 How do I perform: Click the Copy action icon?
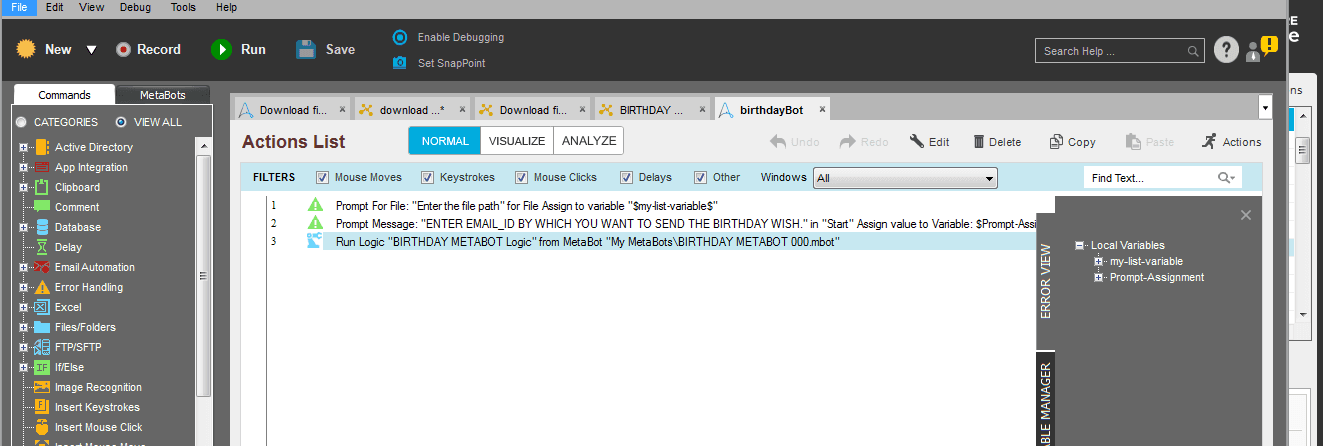click(x=1055, y=142)
